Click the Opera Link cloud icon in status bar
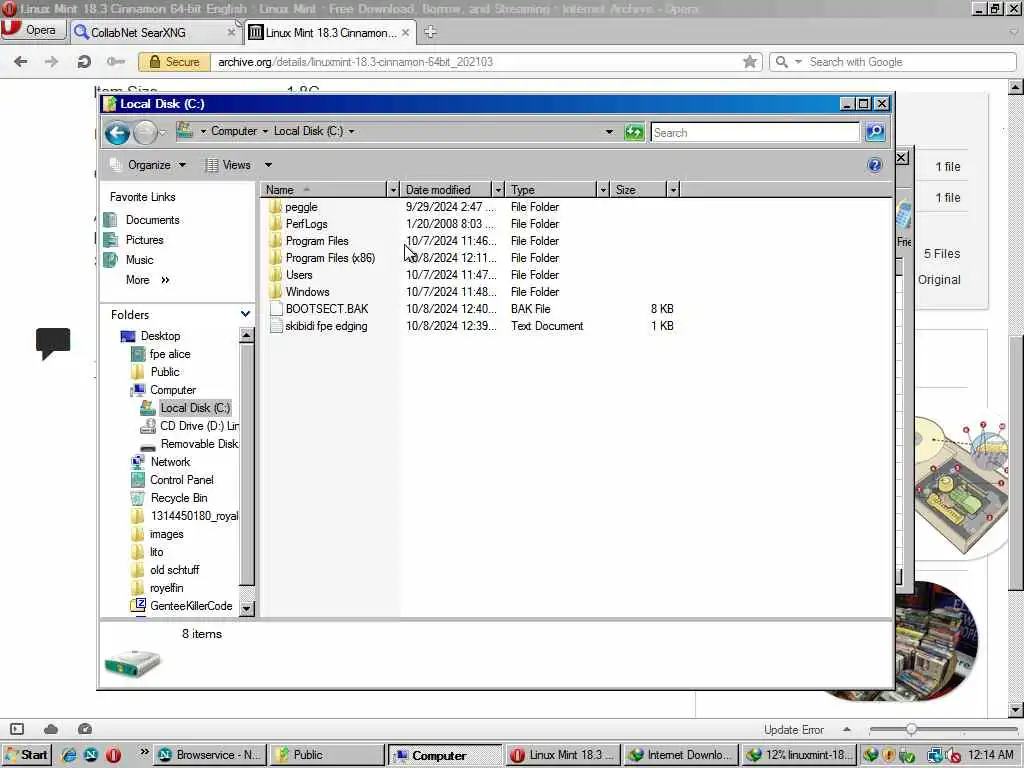Screen dimensions: 1024x768 coord(51,729)
